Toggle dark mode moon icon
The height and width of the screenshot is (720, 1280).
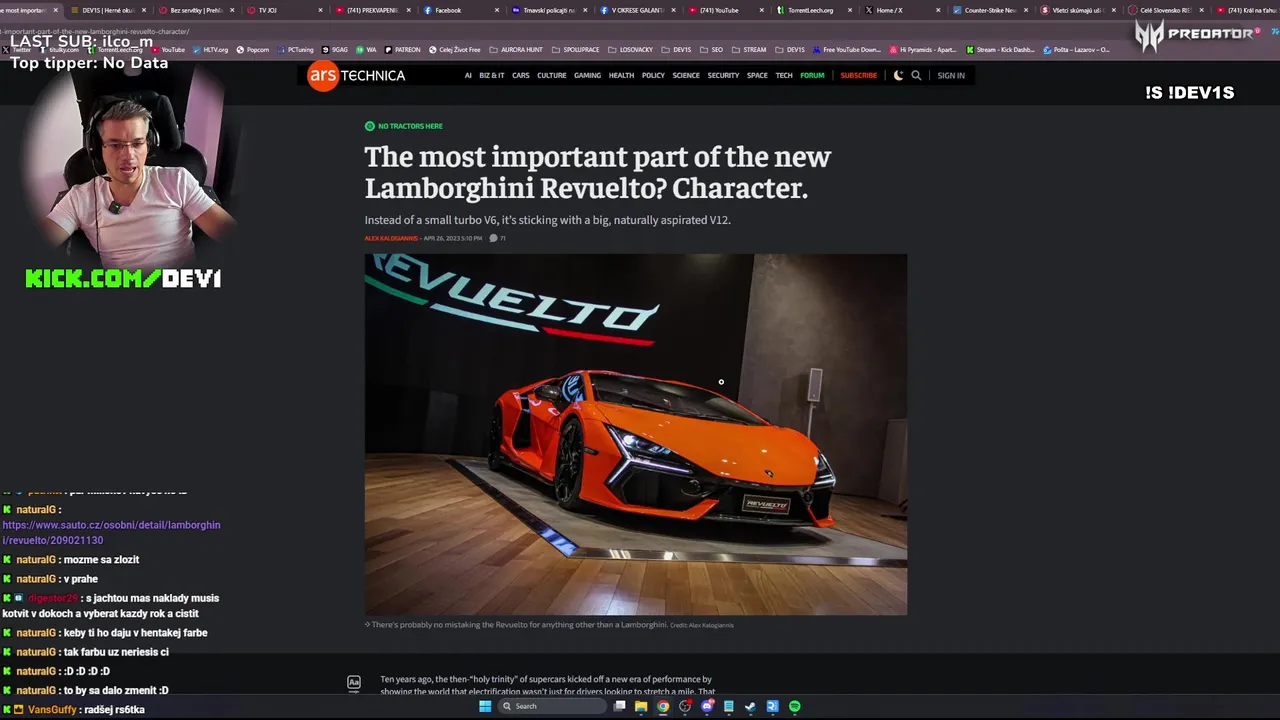[x=898, y=75]
